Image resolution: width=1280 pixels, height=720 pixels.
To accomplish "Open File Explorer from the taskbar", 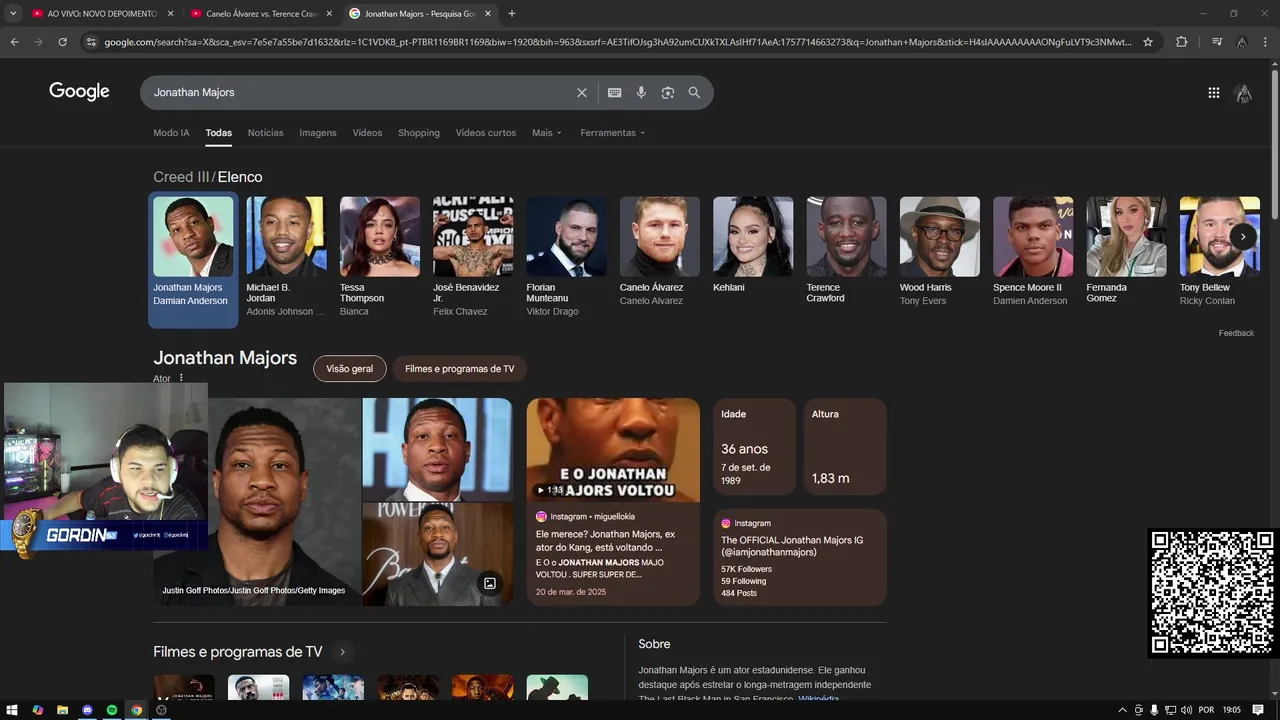I will tap(62, 709).
